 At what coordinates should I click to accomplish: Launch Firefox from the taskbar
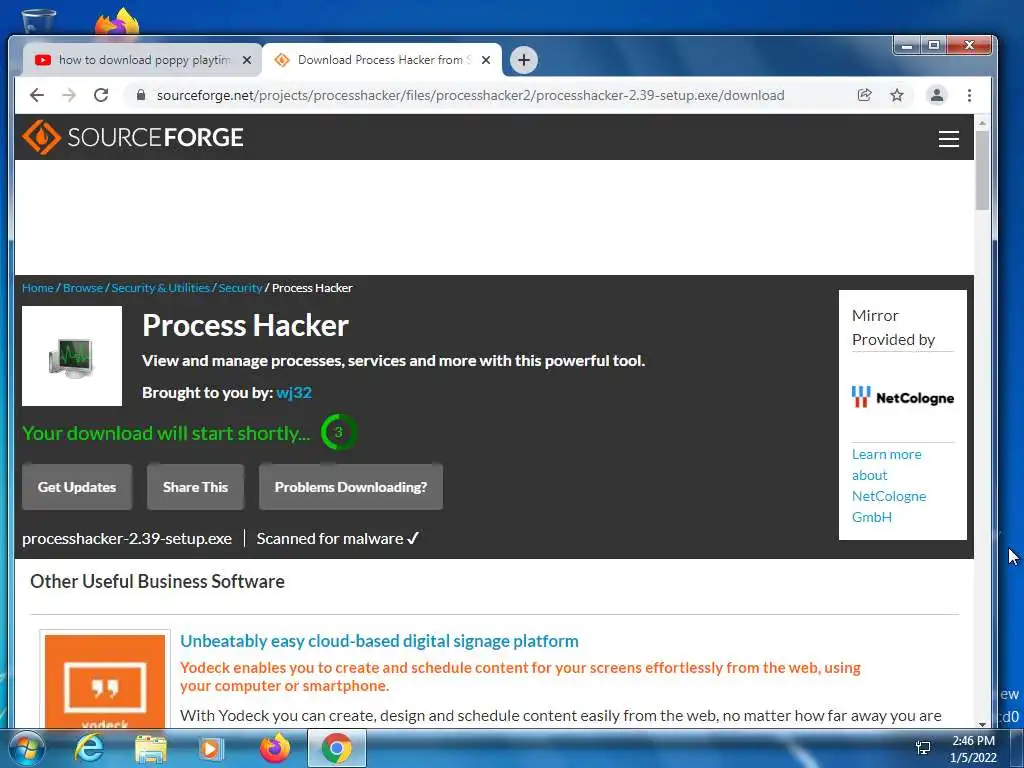[275, 748]
